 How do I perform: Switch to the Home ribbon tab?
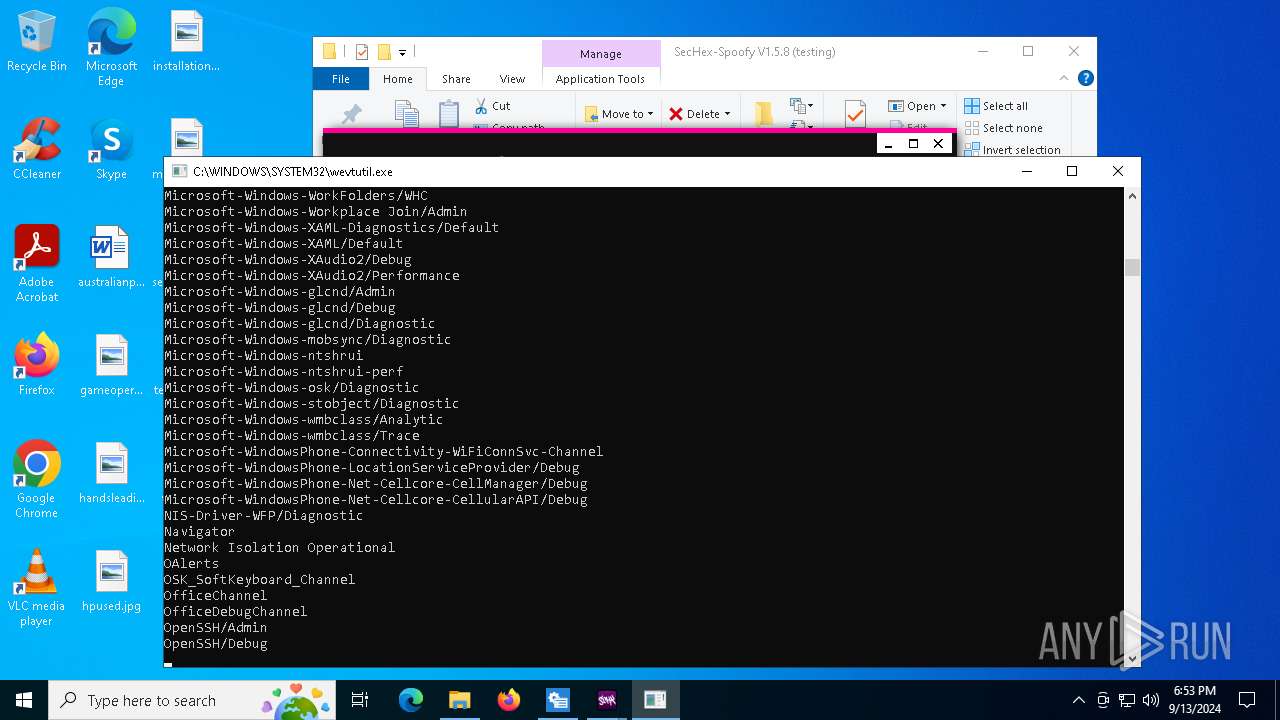pyautogui.click(x=397, y=79)
